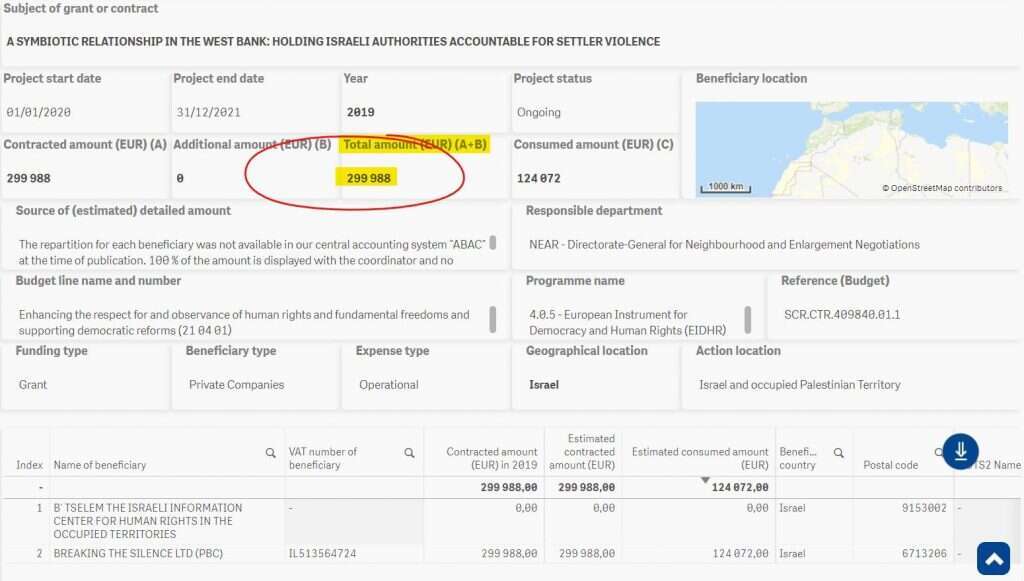Click the Postal code column header
Viewport: 1024px width, 581px height.
click(890, 465)
